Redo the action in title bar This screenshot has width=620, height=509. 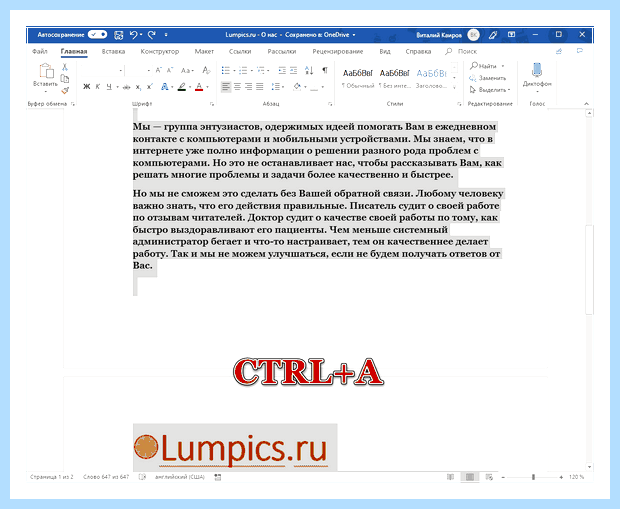click(x=152, y=35)
